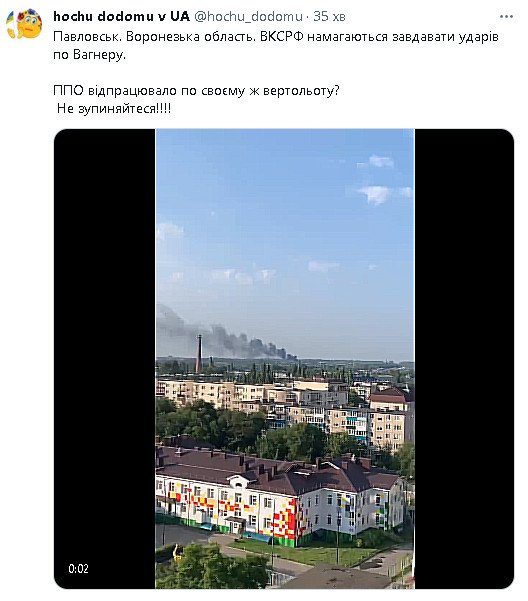Open the hochu dodomu profile avatar

click(x=24, y=24)
